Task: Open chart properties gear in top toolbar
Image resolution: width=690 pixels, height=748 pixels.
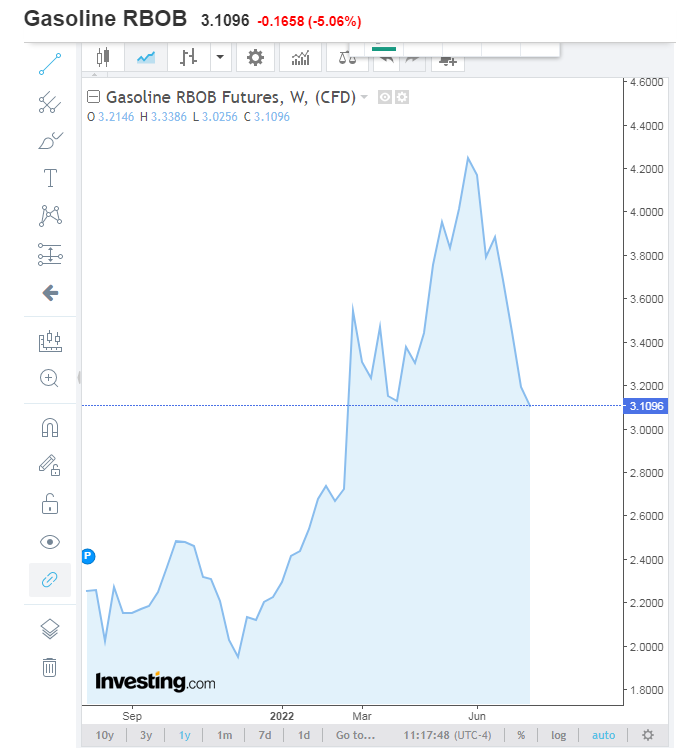Action: (255, 58)
